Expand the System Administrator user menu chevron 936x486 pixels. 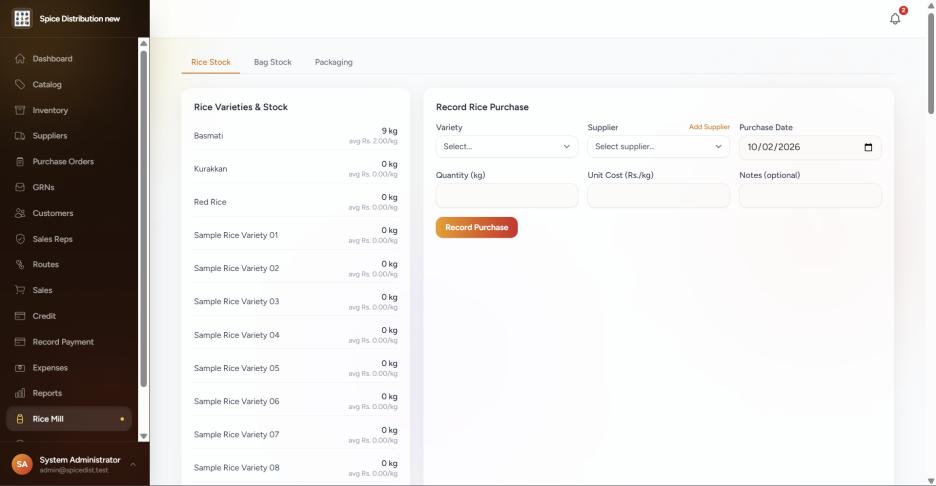coord(133,464)
